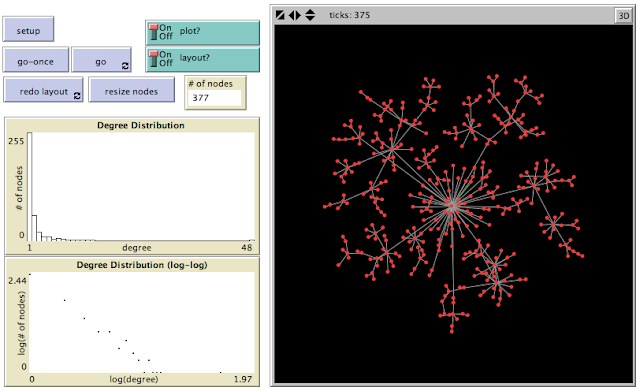Click the central hub node in network

[x=451, y=207]
